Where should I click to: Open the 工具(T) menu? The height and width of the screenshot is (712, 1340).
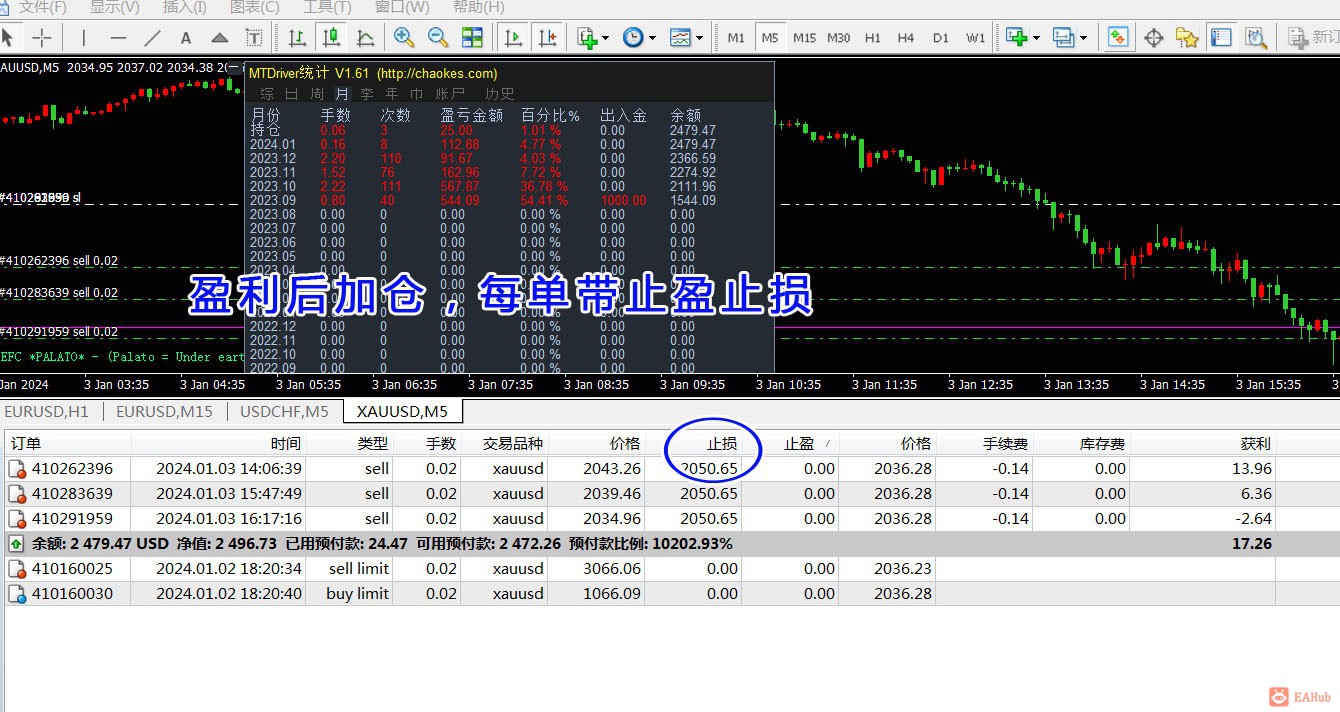click(325, 8)
